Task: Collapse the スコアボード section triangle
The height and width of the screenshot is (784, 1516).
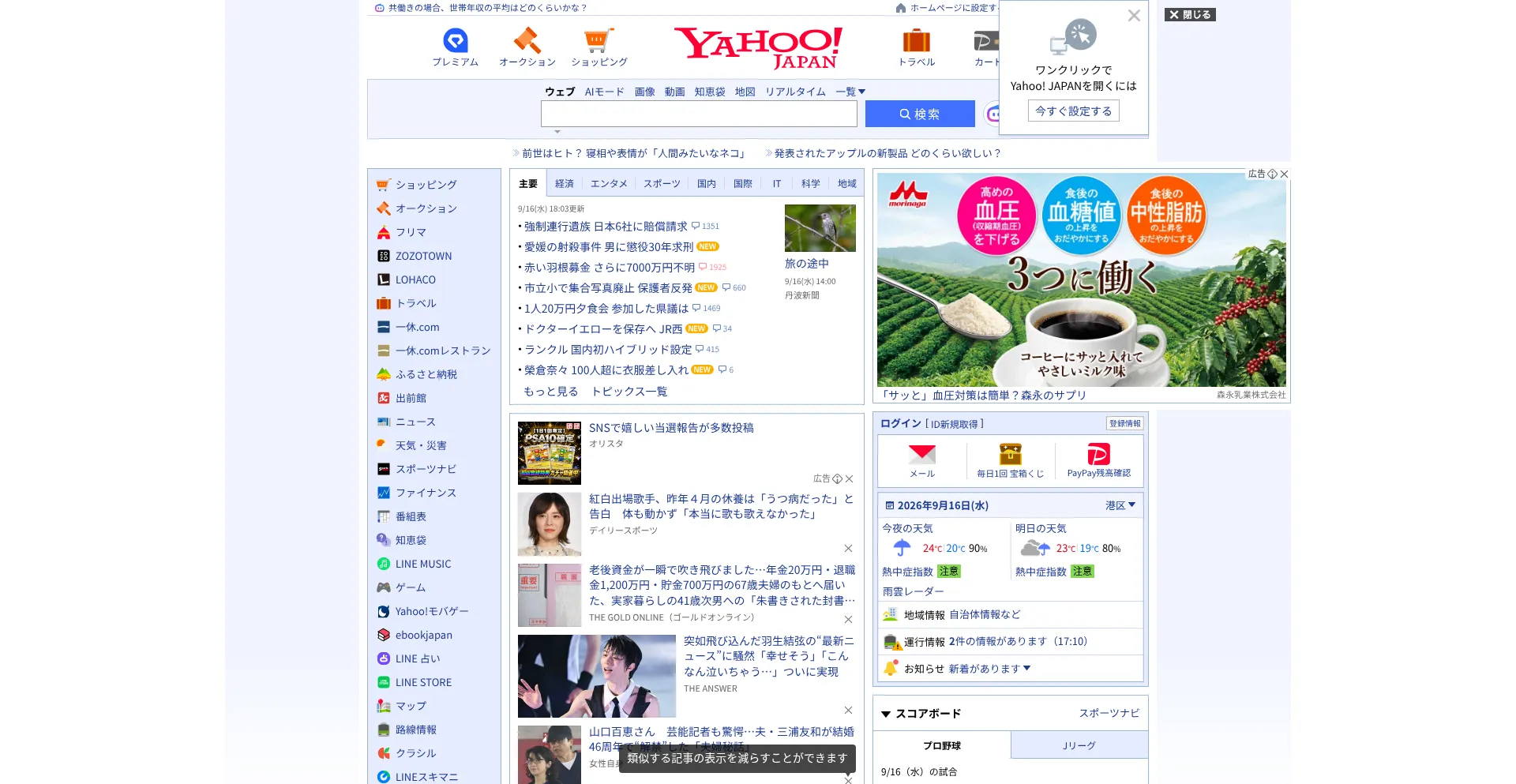Action: tap(886, 714)
